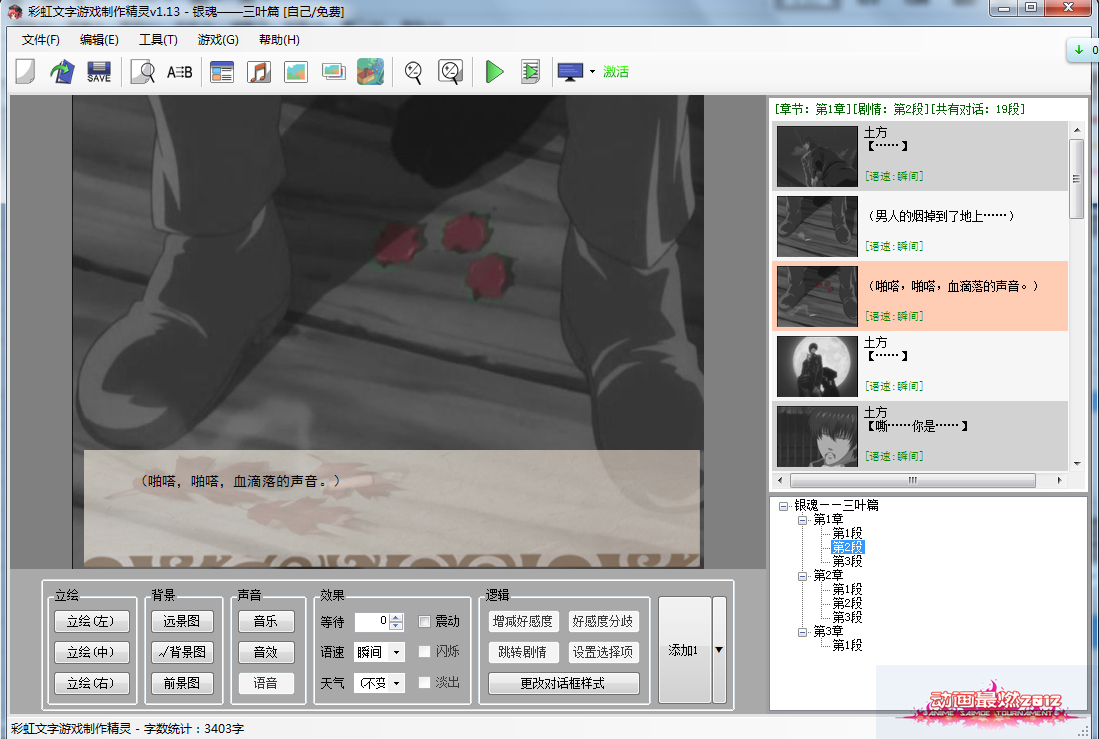Image resolution: width=1099 pixels, height=739 pixels.
Task: Click the 音乐 sound button
Action: [266, 621]
